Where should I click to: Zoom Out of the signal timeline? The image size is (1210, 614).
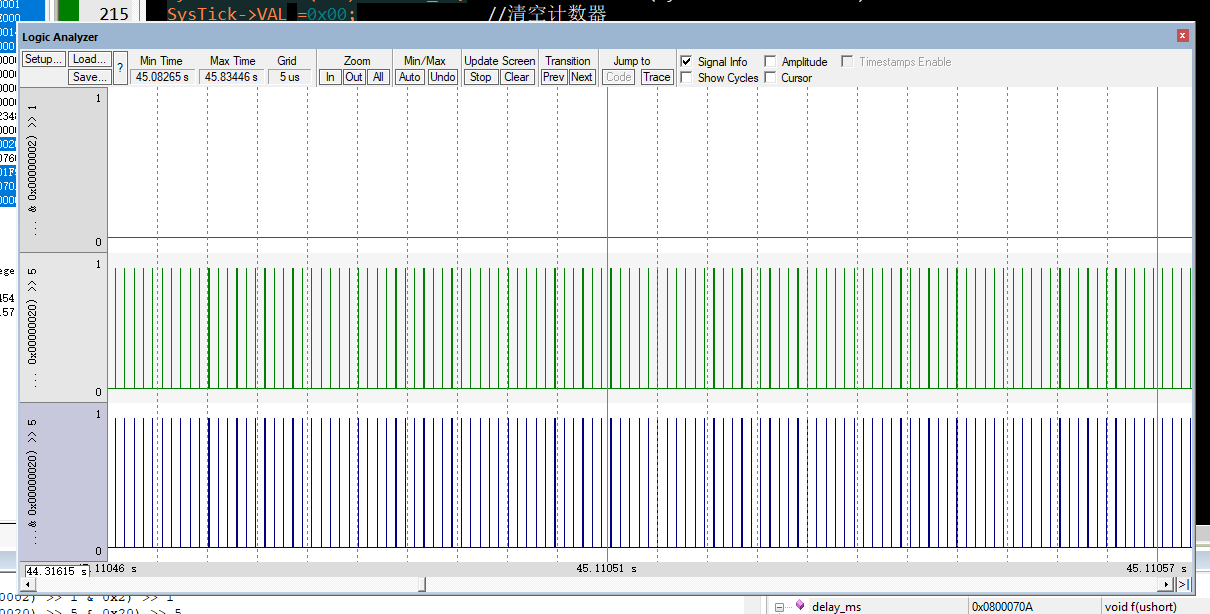point(353,76)
